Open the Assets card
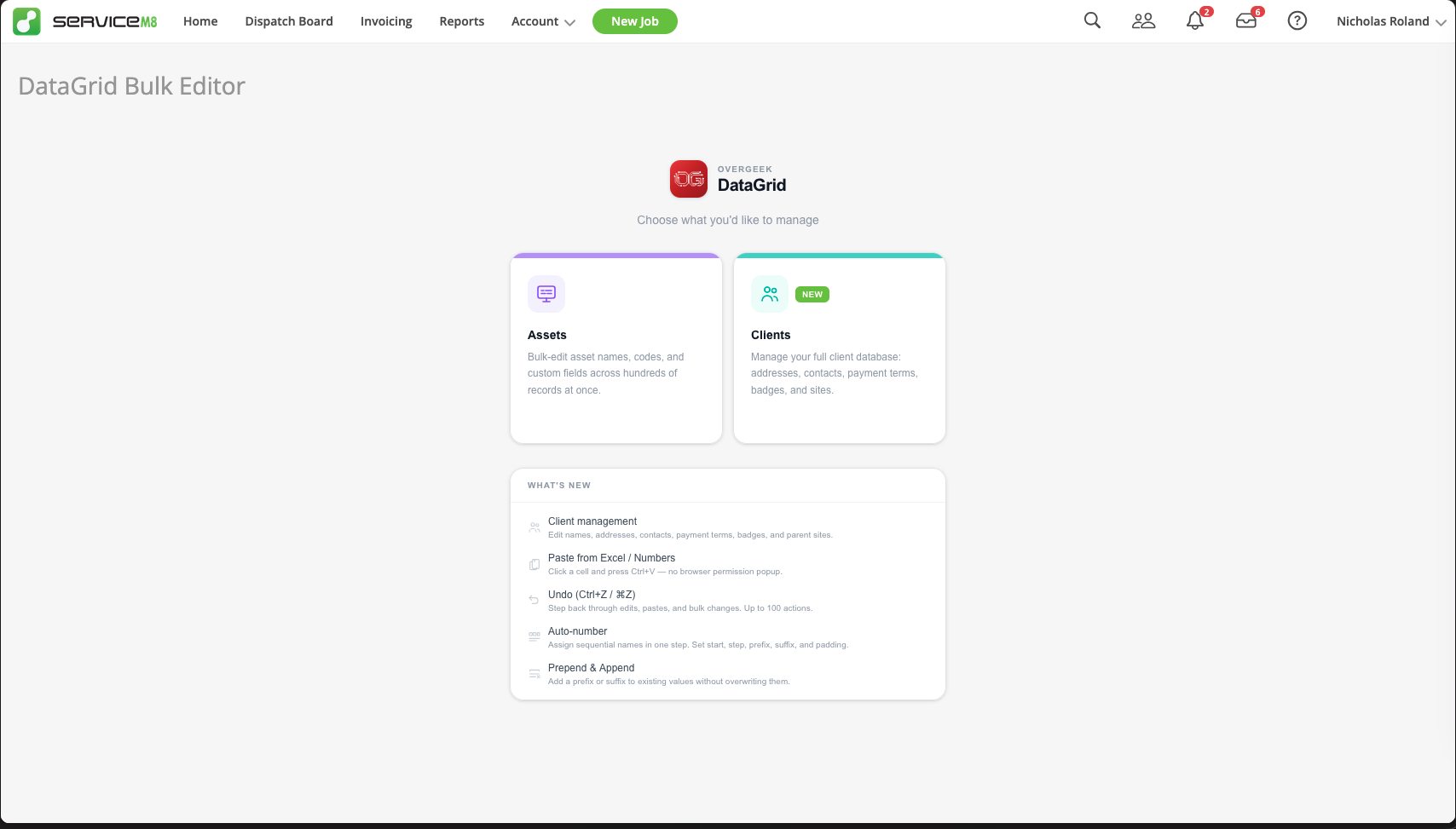Viewport: 1456px width, 829px height. pos(616,348)
